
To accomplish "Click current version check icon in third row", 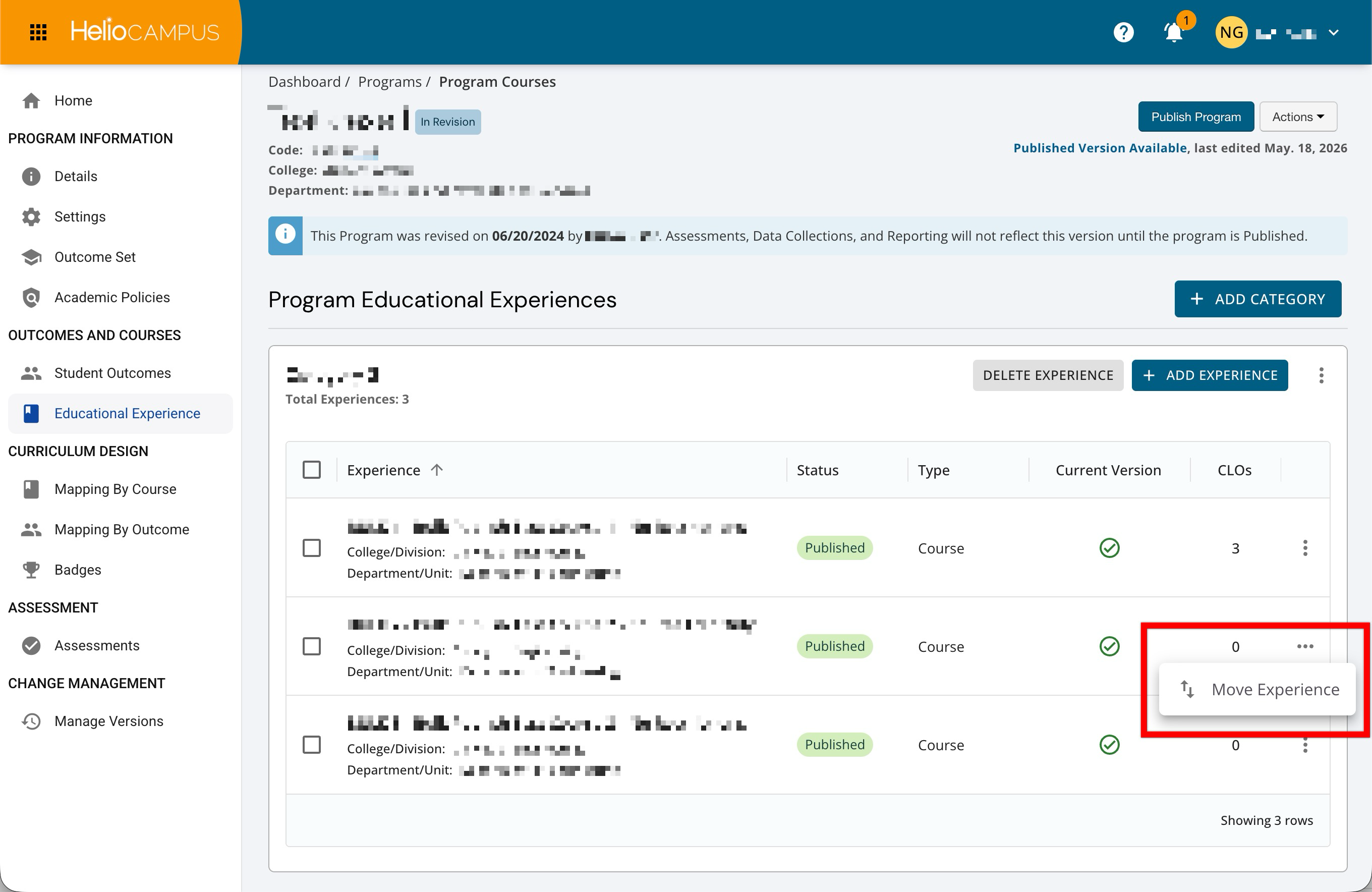I will coord(1110,745).
